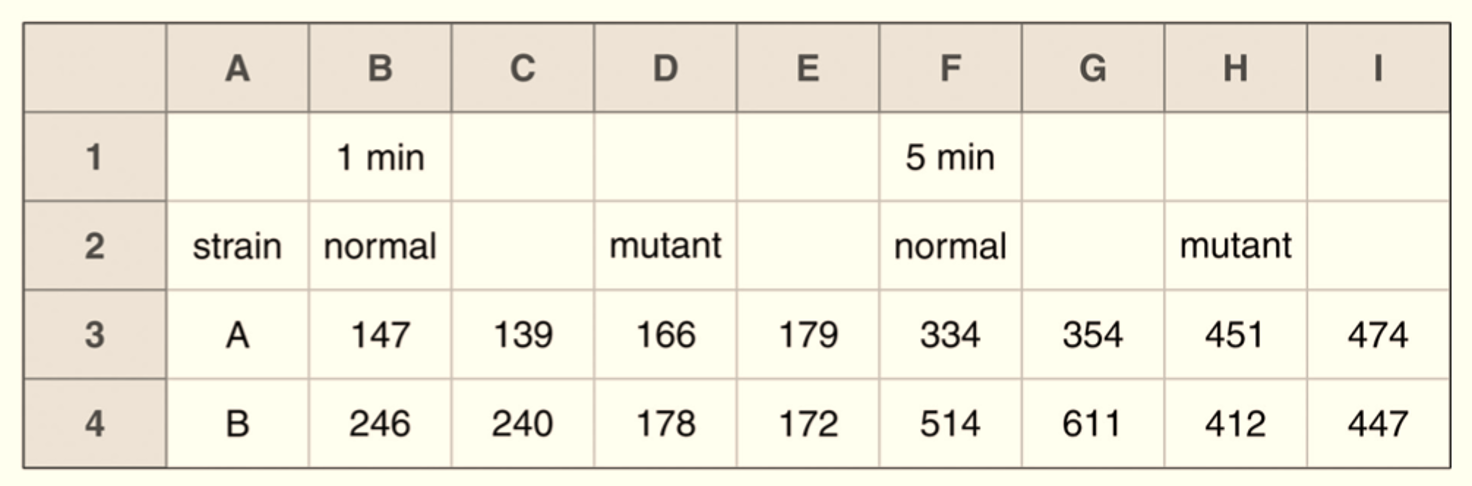
Task: Click column header G
Action: 1092,68
